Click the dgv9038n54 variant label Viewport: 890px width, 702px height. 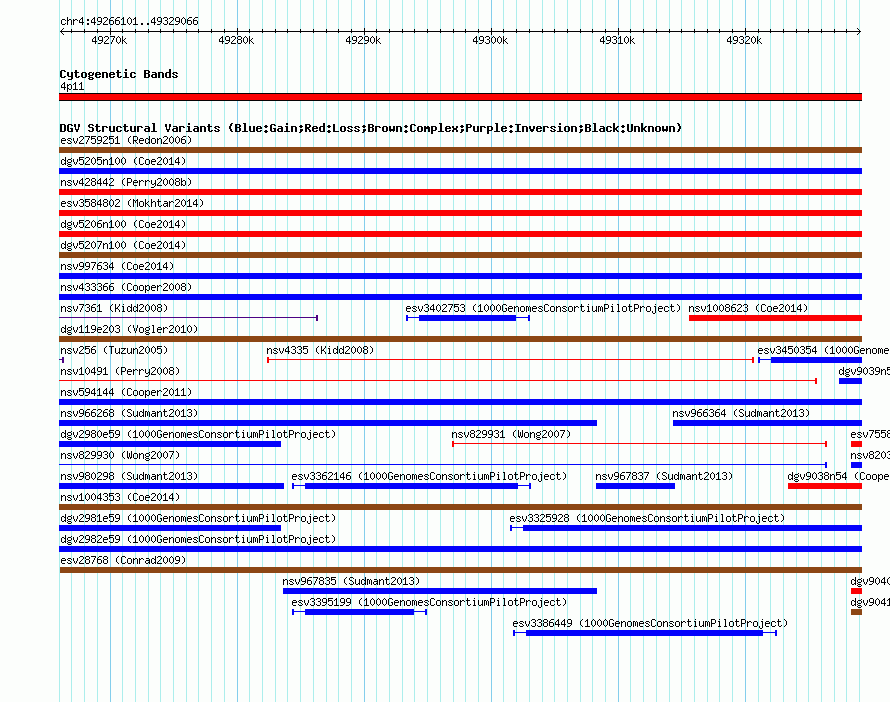[838, 476]
